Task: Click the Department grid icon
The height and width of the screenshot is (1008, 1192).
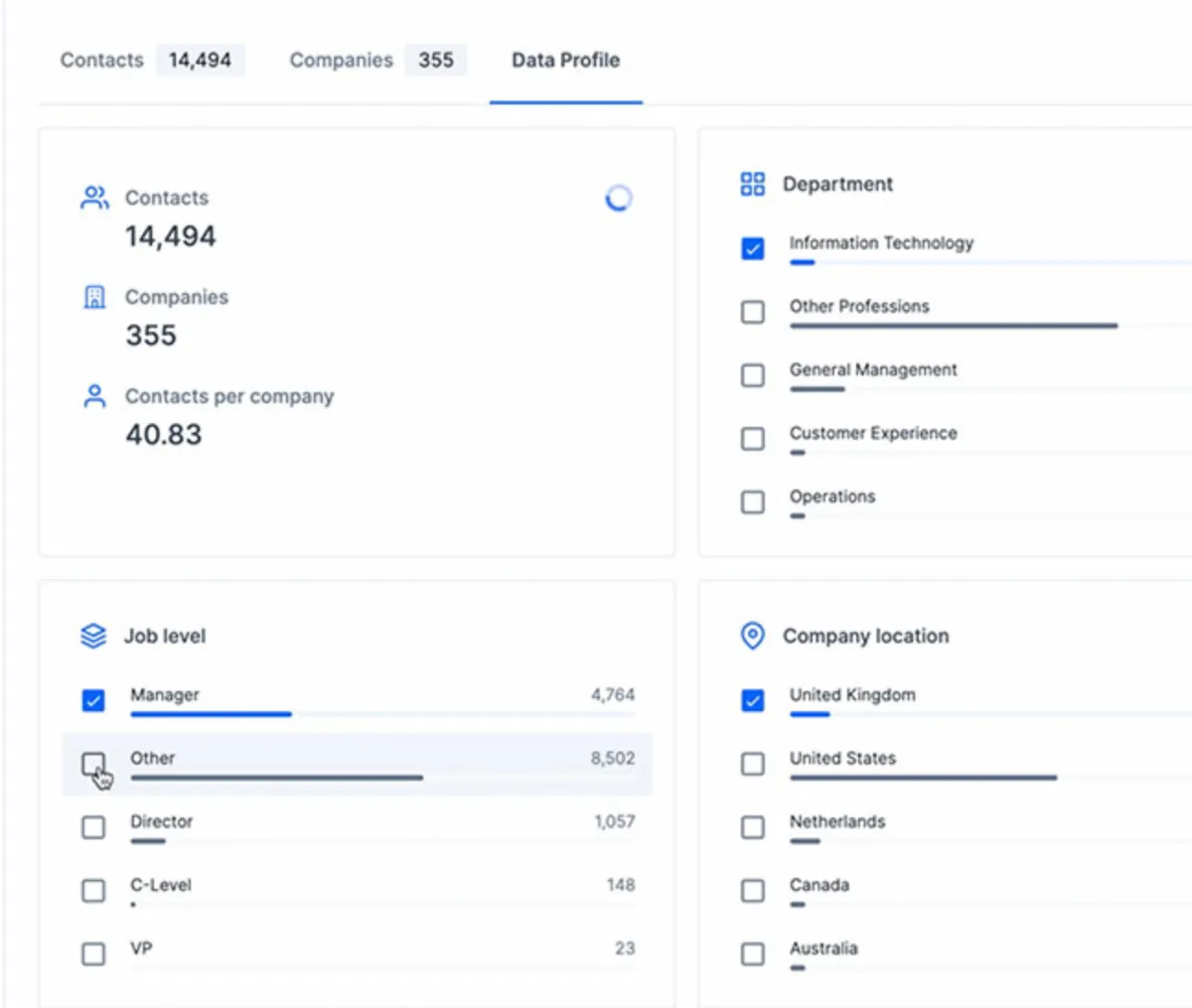Action: [x=753, y=184]
